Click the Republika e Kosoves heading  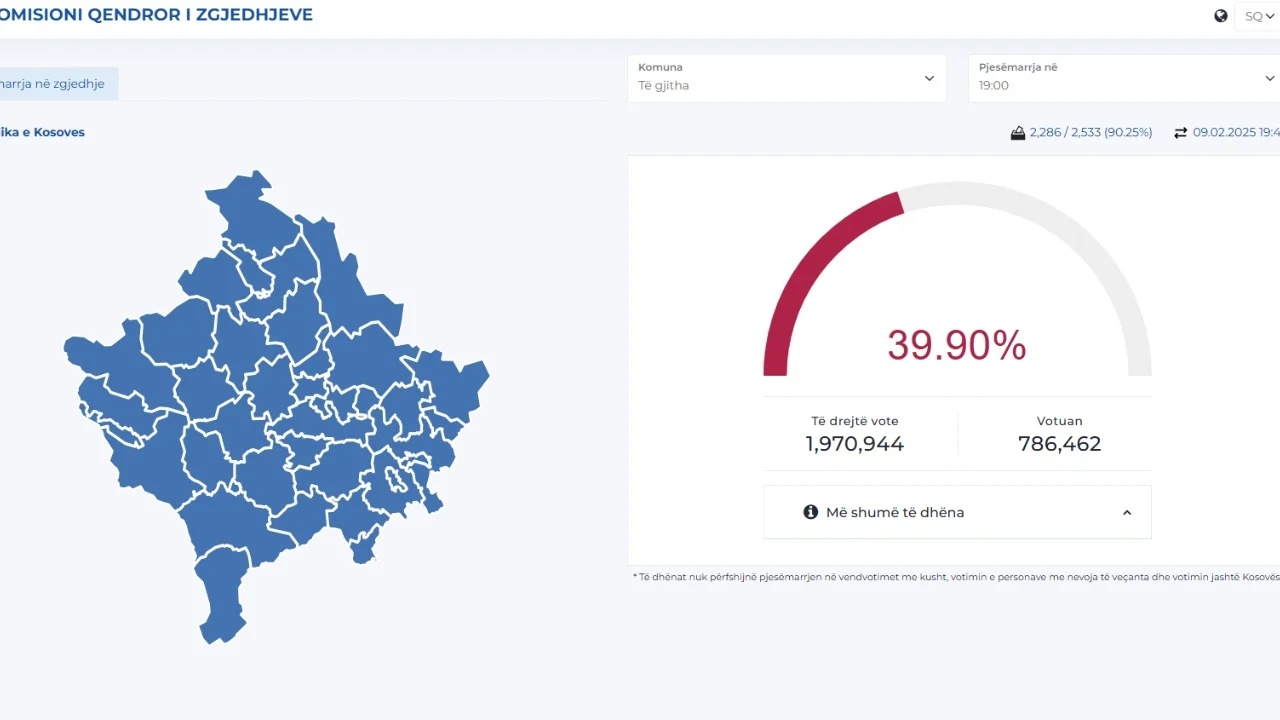[42, 132]
